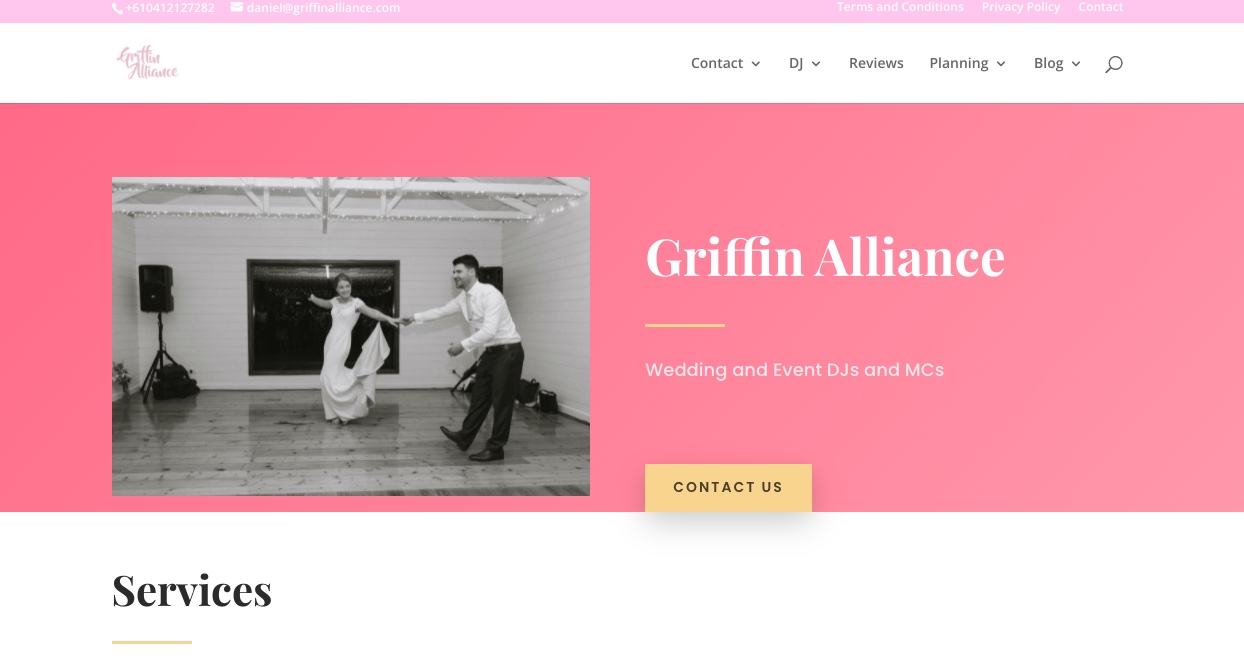Screen dimensions: 1244x666
Task: Open the Planning menu item
Action: point(959,63)
